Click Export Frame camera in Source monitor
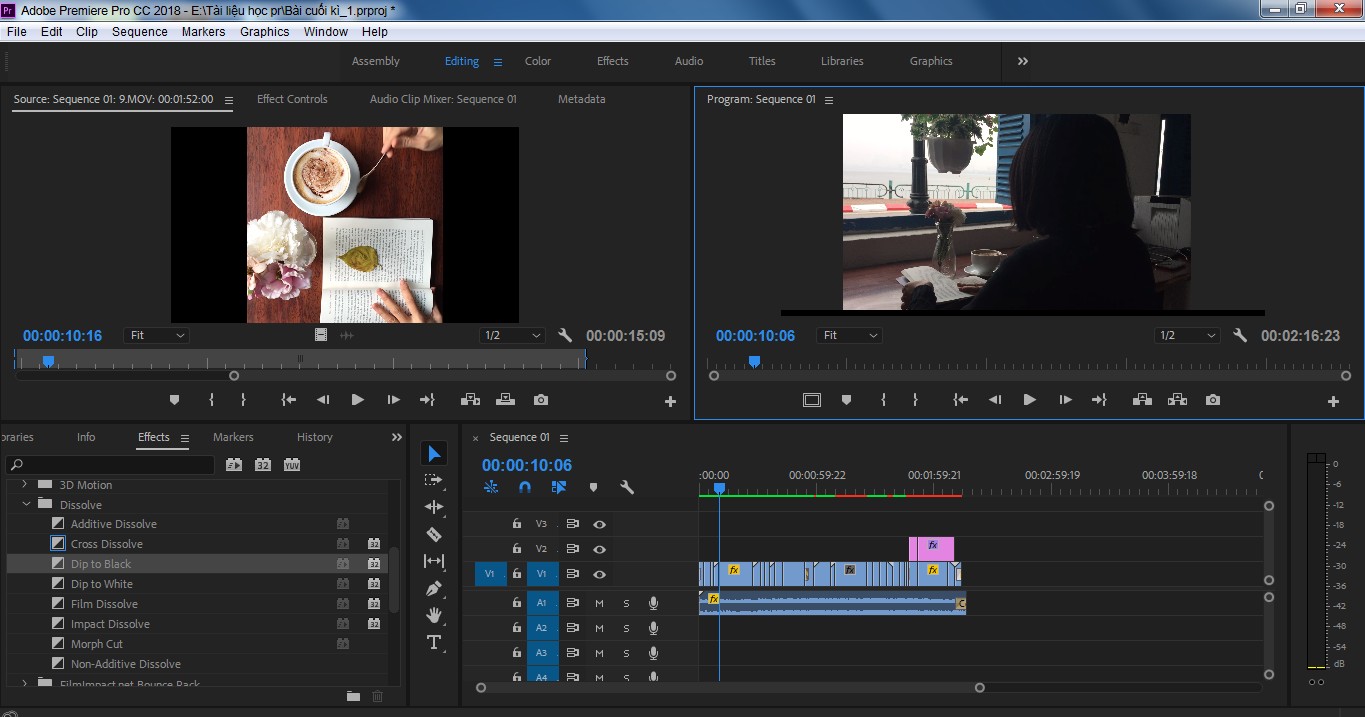The width and height of the screenshot is (1365, 717). pos(541,400)
